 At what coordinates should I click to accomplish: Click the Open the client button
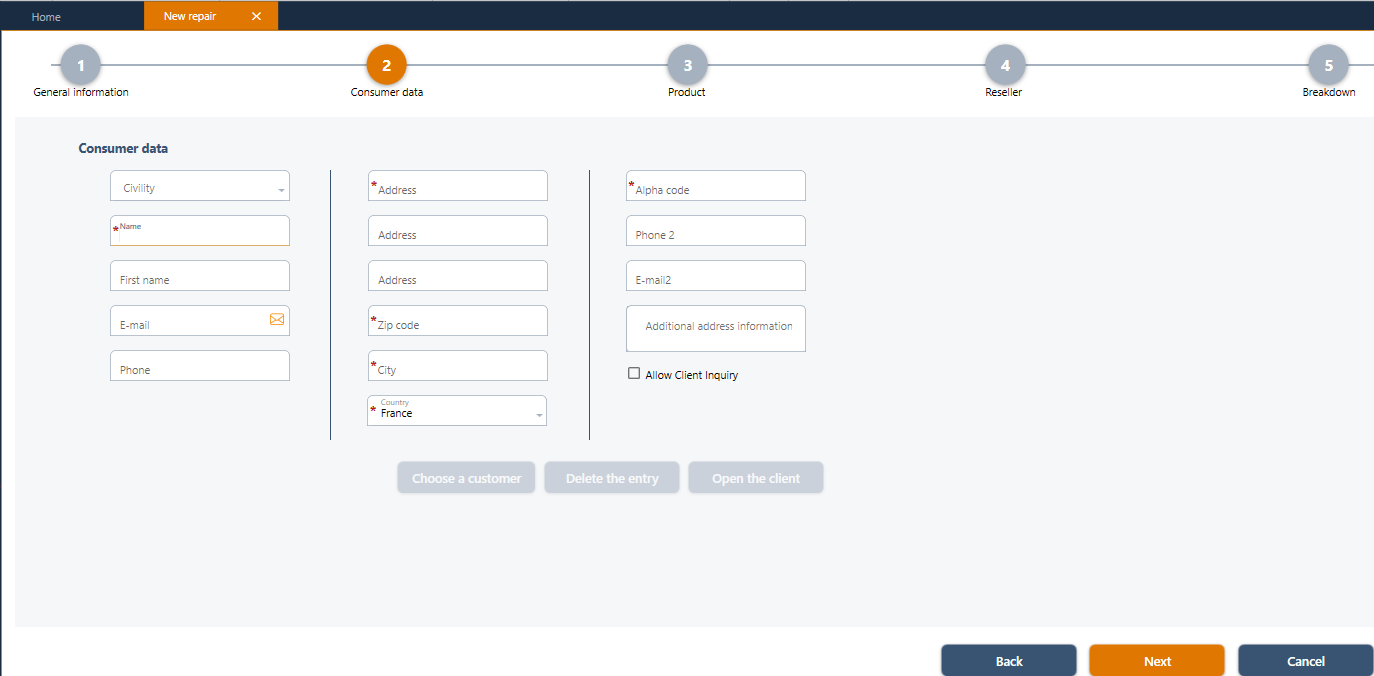[756, 478]
